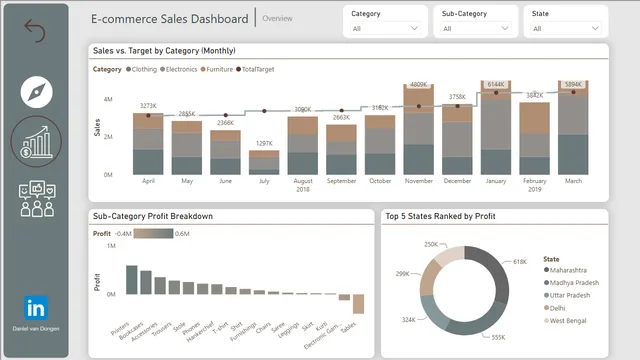This screenshot has height=360, width=640.
Task: Click the Accessories profit bar
Action: 160,286
